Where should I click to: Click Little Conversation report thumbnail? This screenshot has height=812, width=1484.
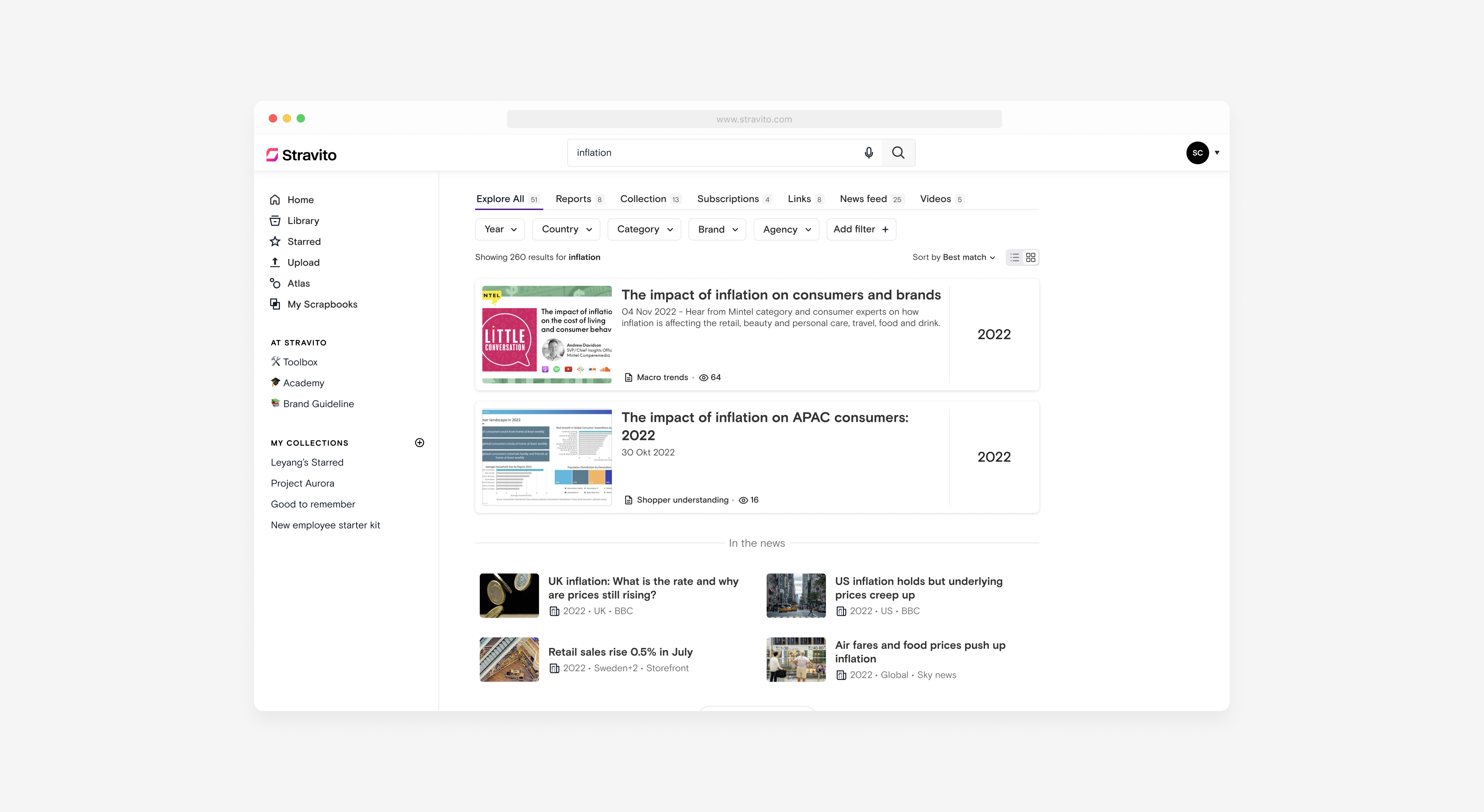547,335
